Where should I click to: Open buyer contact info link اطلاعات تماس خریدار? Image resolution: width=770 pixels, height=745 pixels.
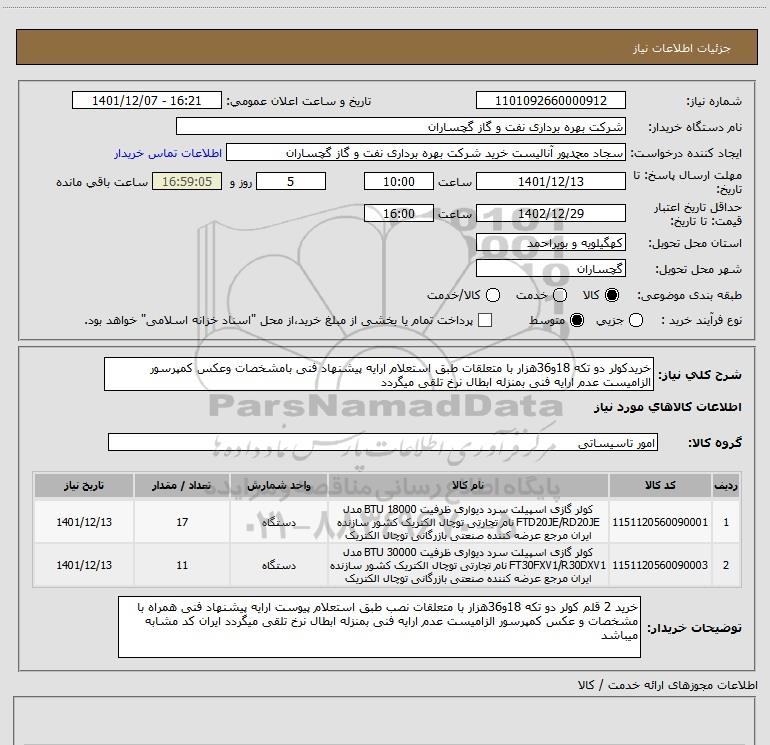(x=168, y=153)
